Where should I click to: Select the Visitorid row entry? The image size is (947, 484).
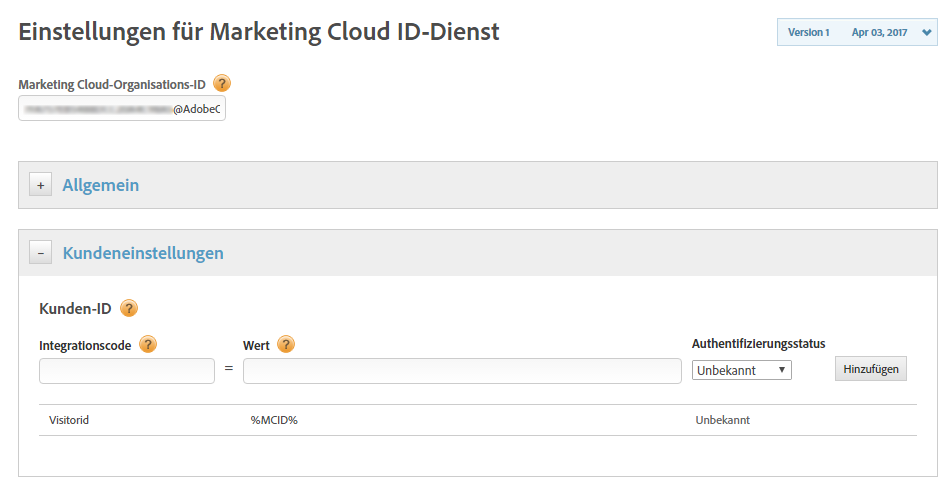[69, 420]
